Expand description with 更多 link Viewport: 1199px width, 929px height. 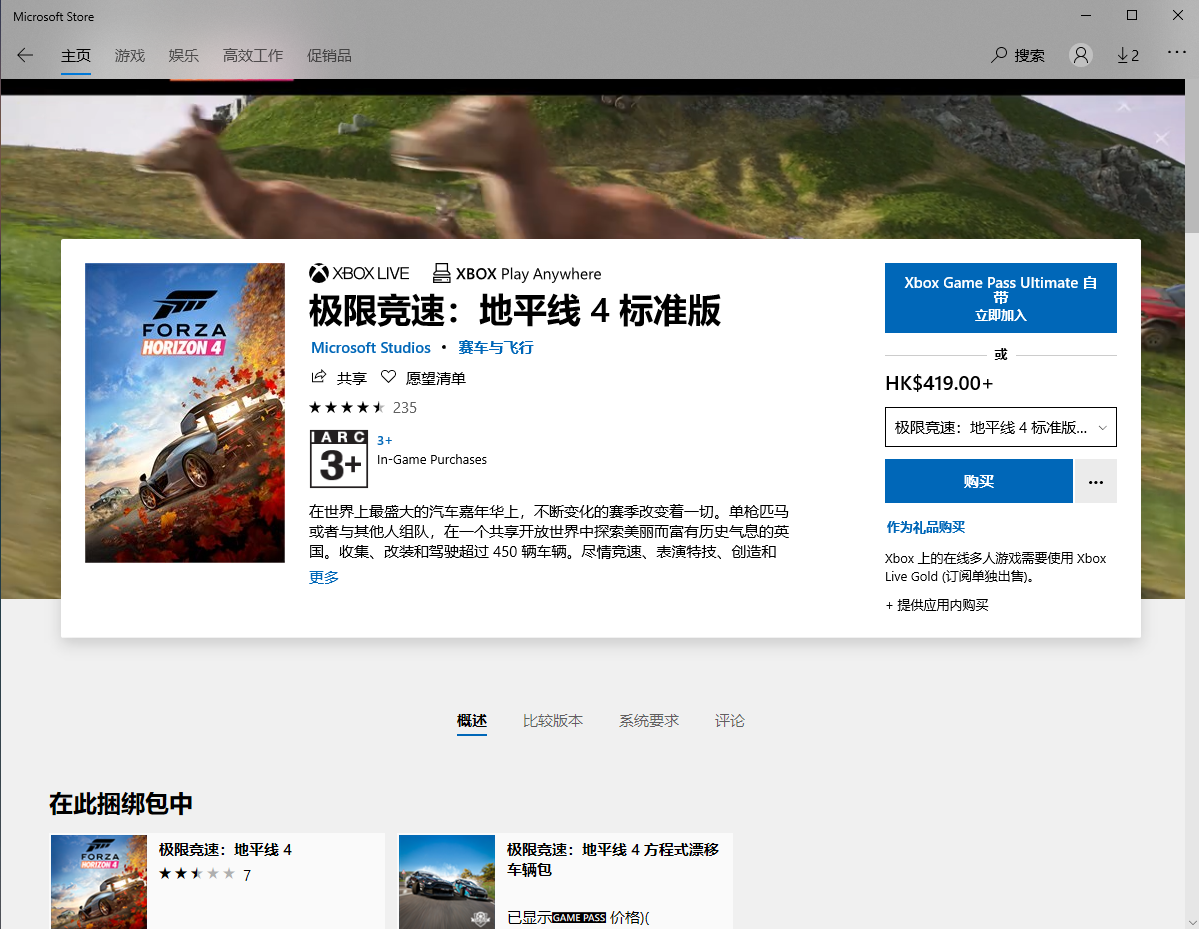point(323,577)
